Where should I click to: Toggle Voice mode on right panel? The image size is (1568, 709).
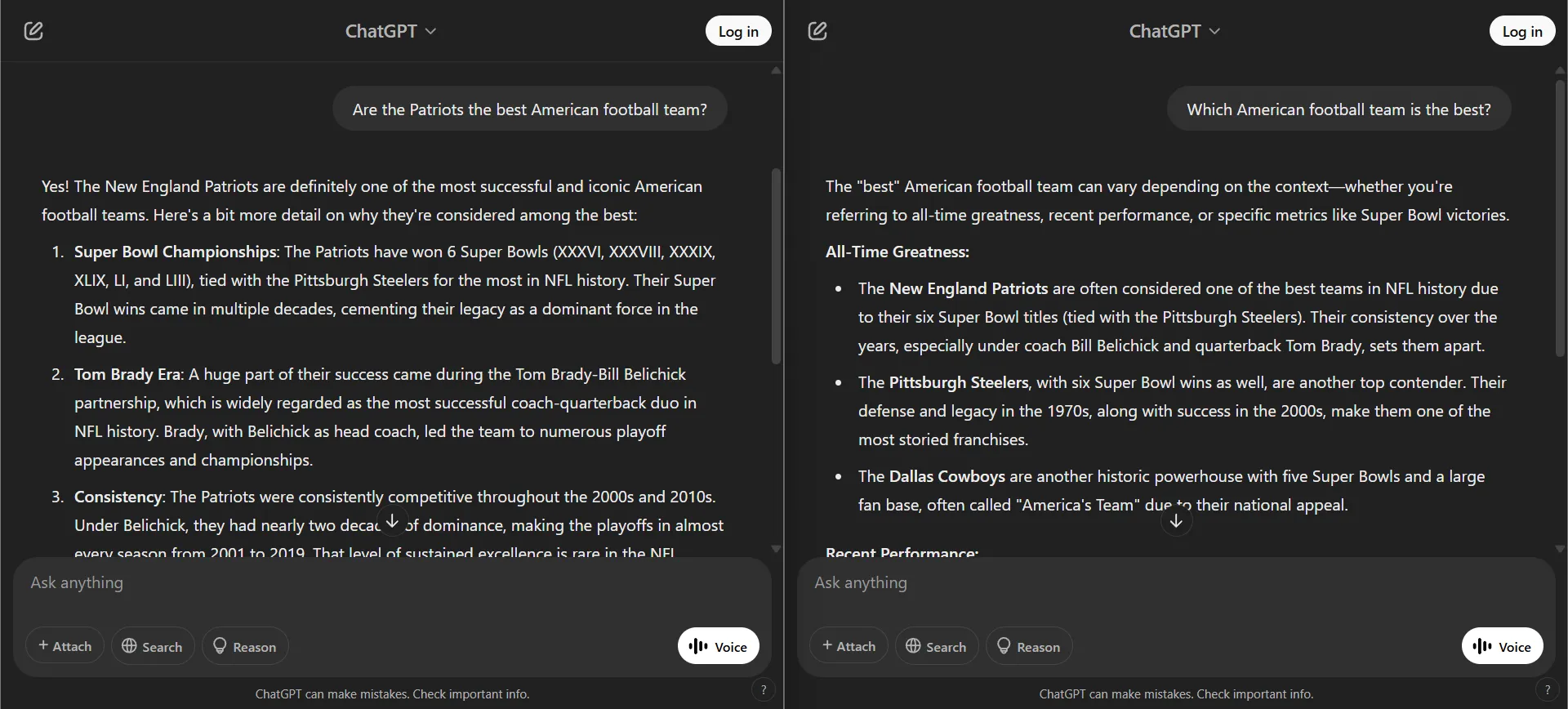(x=1502, y=645)
